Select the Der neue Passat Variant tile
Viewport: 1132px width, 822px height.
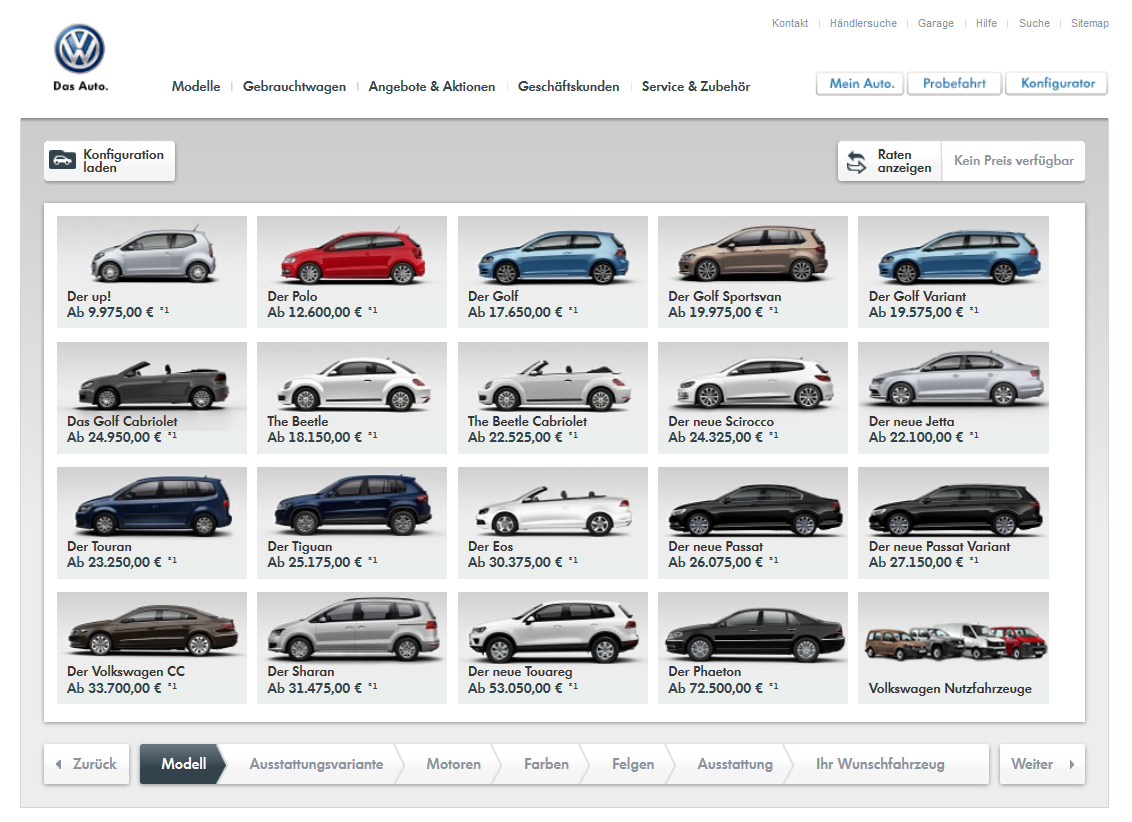click(x=953, y=523)
